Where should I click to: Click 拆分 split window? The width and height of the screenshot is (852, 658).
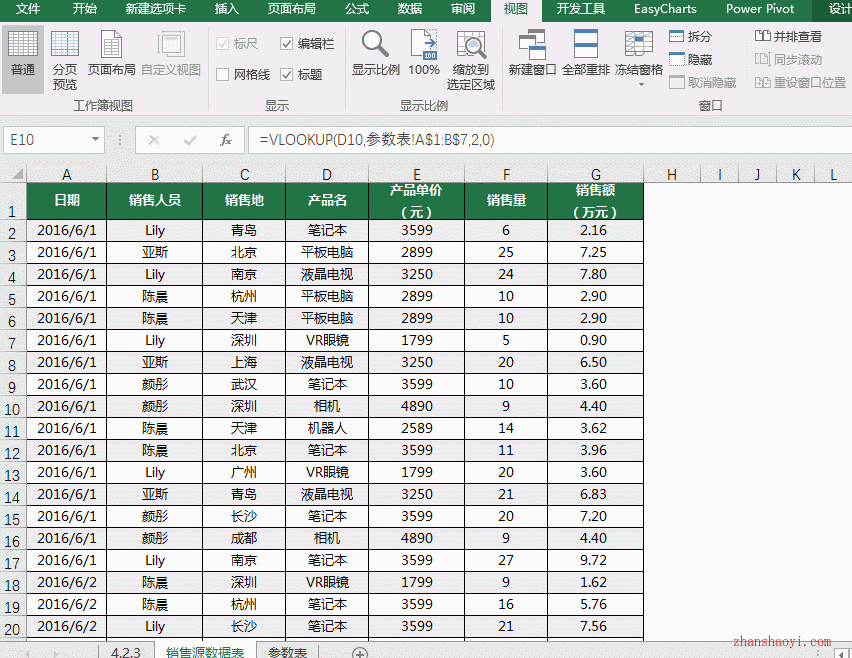tap(691, 36)
